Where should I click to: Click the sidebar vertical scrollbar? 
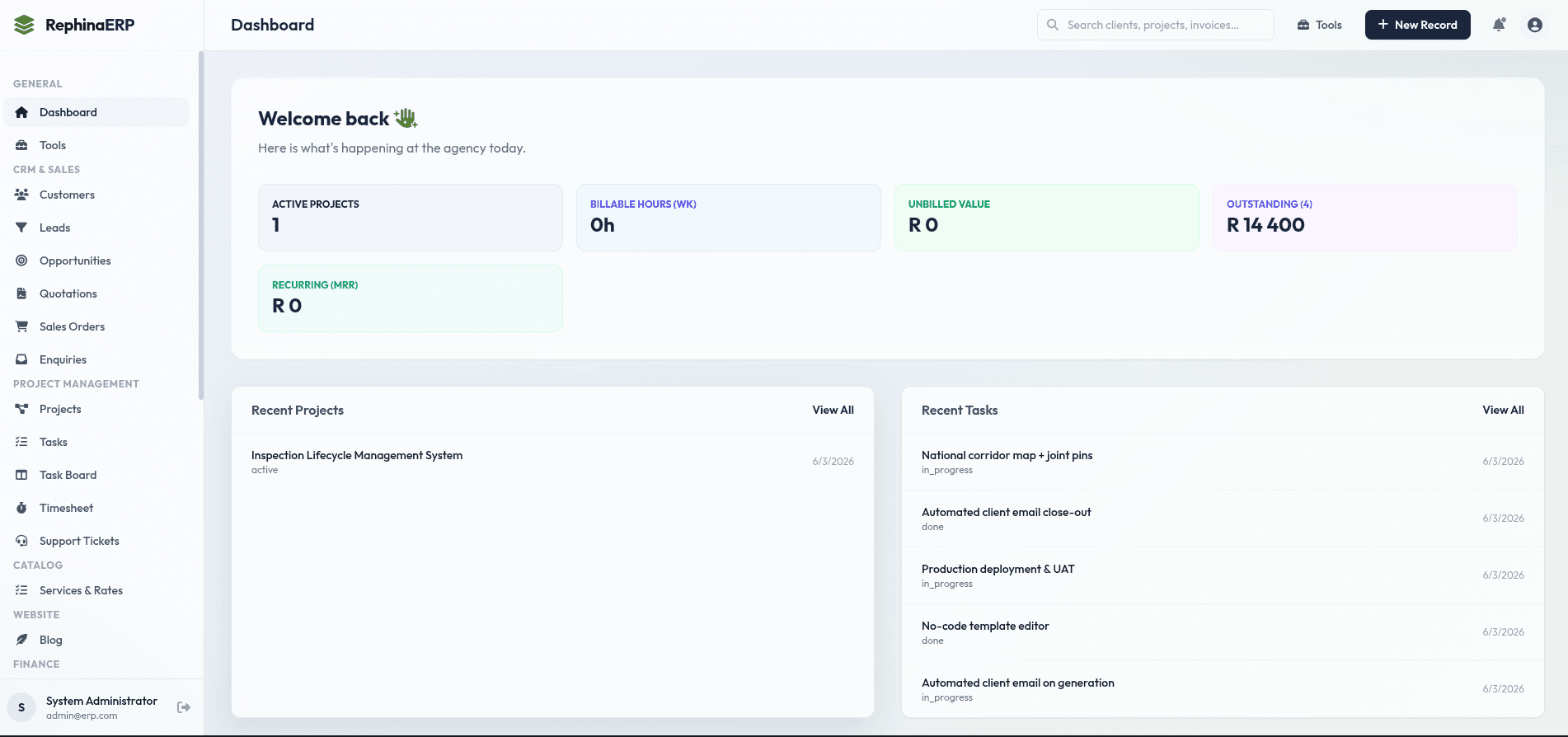(200, 225)
